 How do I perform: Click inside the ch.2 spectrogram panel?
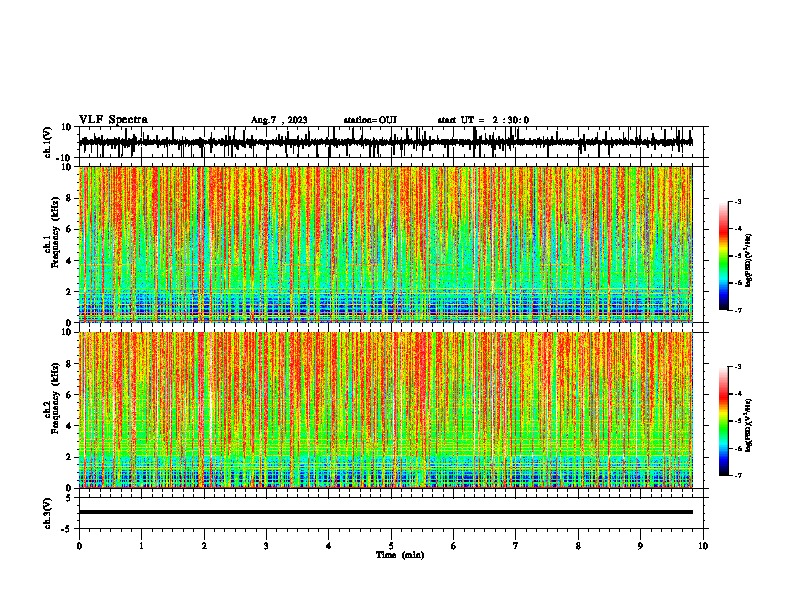click(385, 410)
